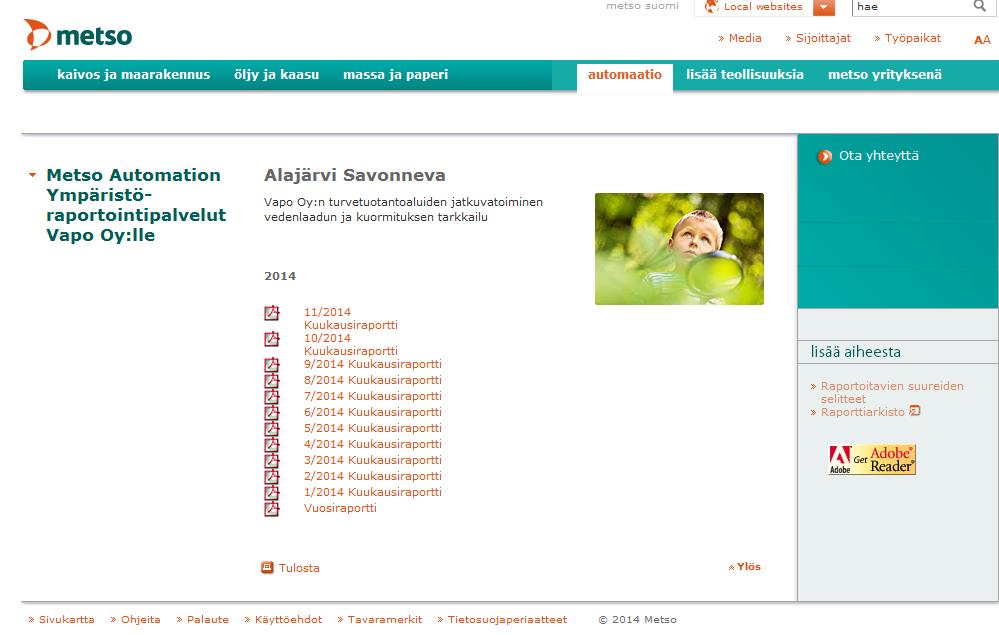Click the Metso logo

coord(78,35)
